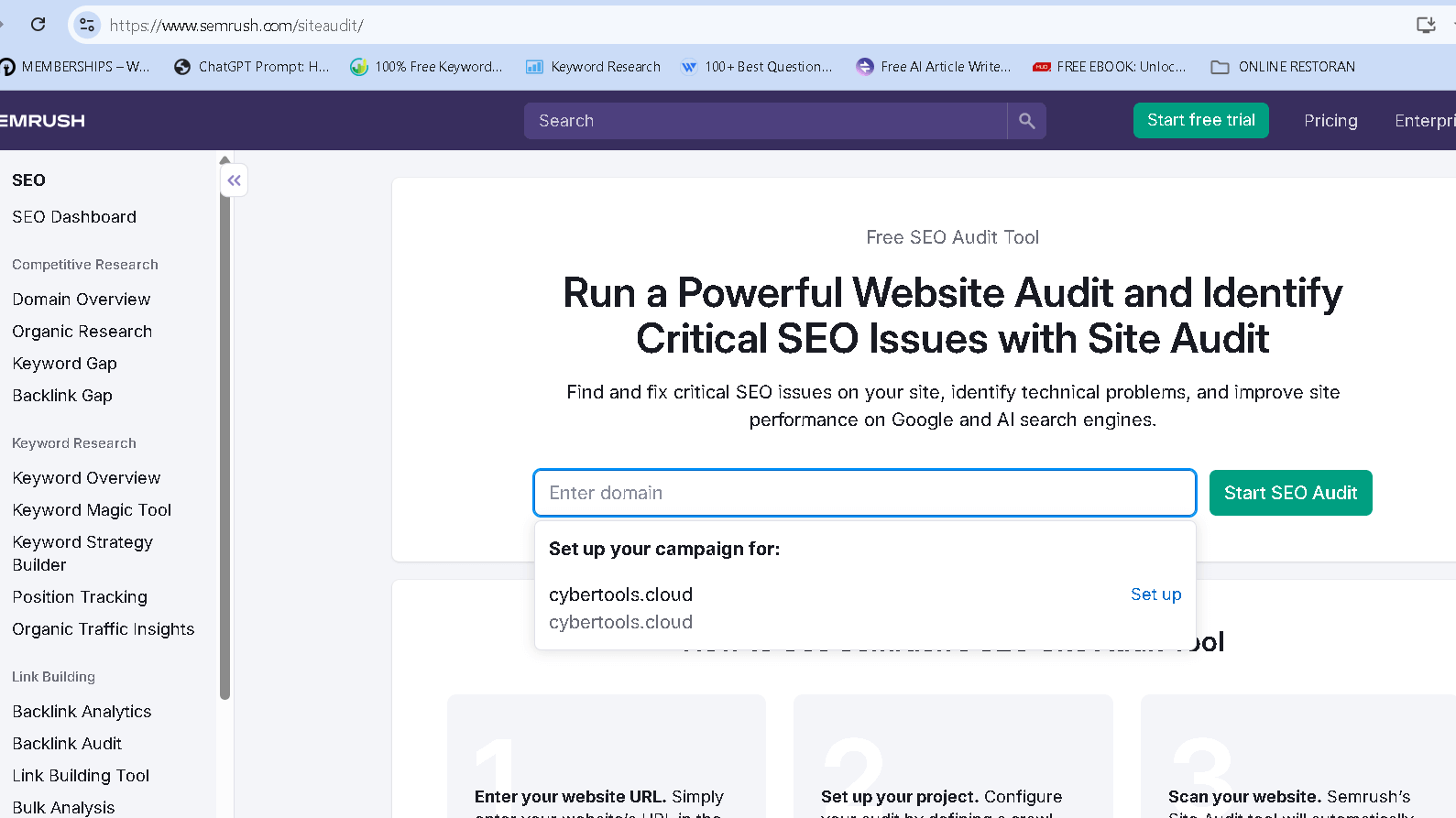The image size is (1456, 818).
Task: Open Backlink Audit in sidebar
Action: tap(67, 744)
